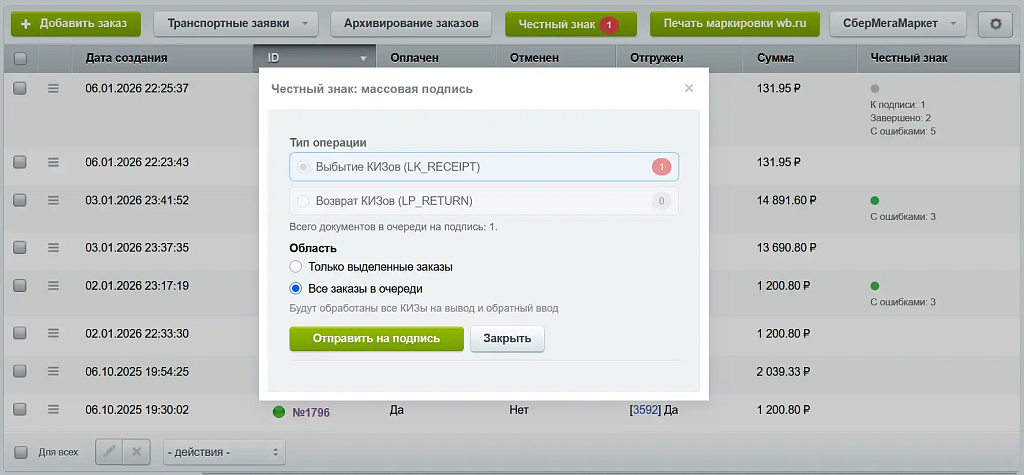Click Печать маркировки wb.ru button

[x=734, y=24]
